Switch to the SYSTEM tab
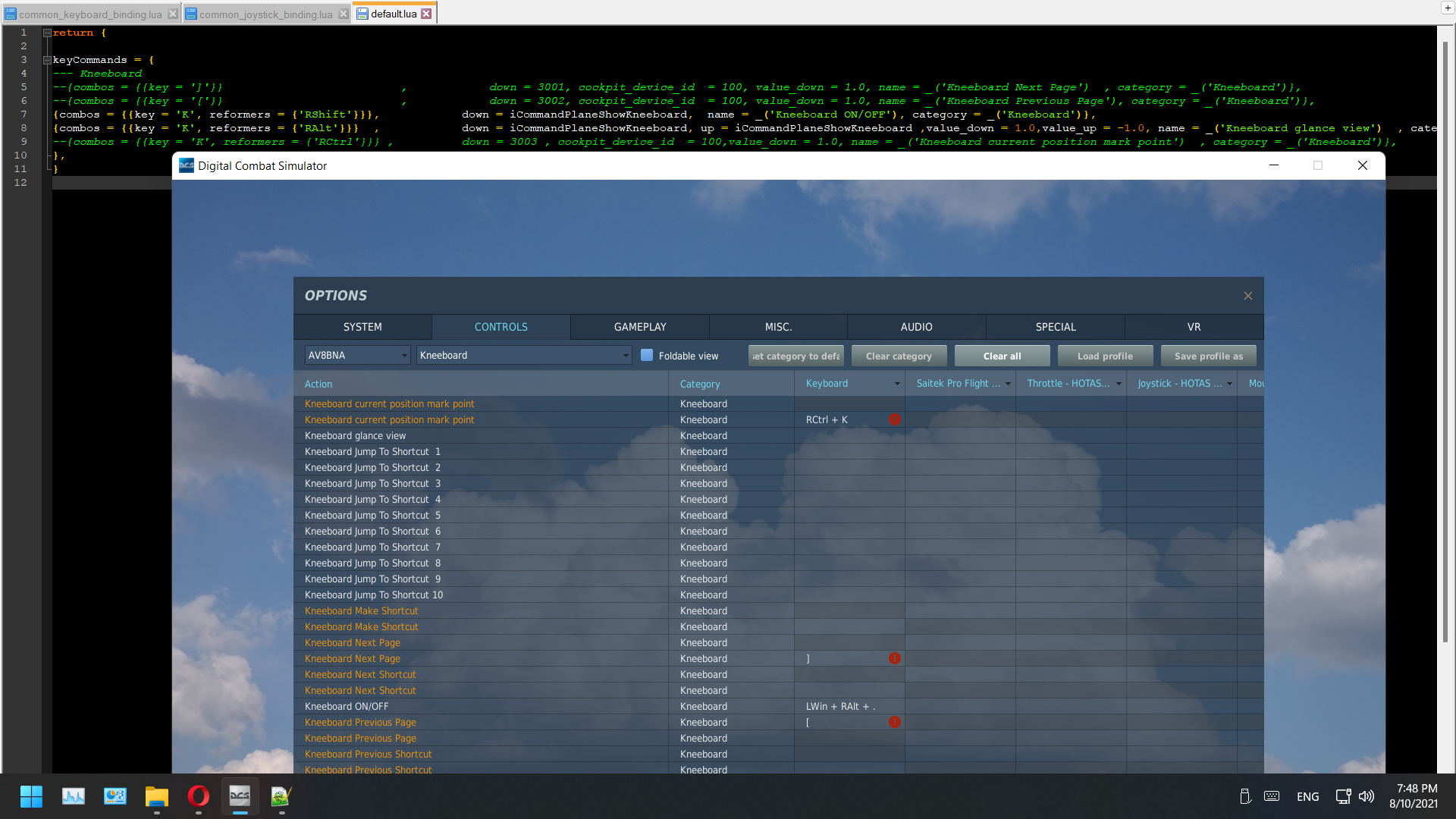Image resolution: width=1456 pixels, height=819 pixels. coord(362,327)
